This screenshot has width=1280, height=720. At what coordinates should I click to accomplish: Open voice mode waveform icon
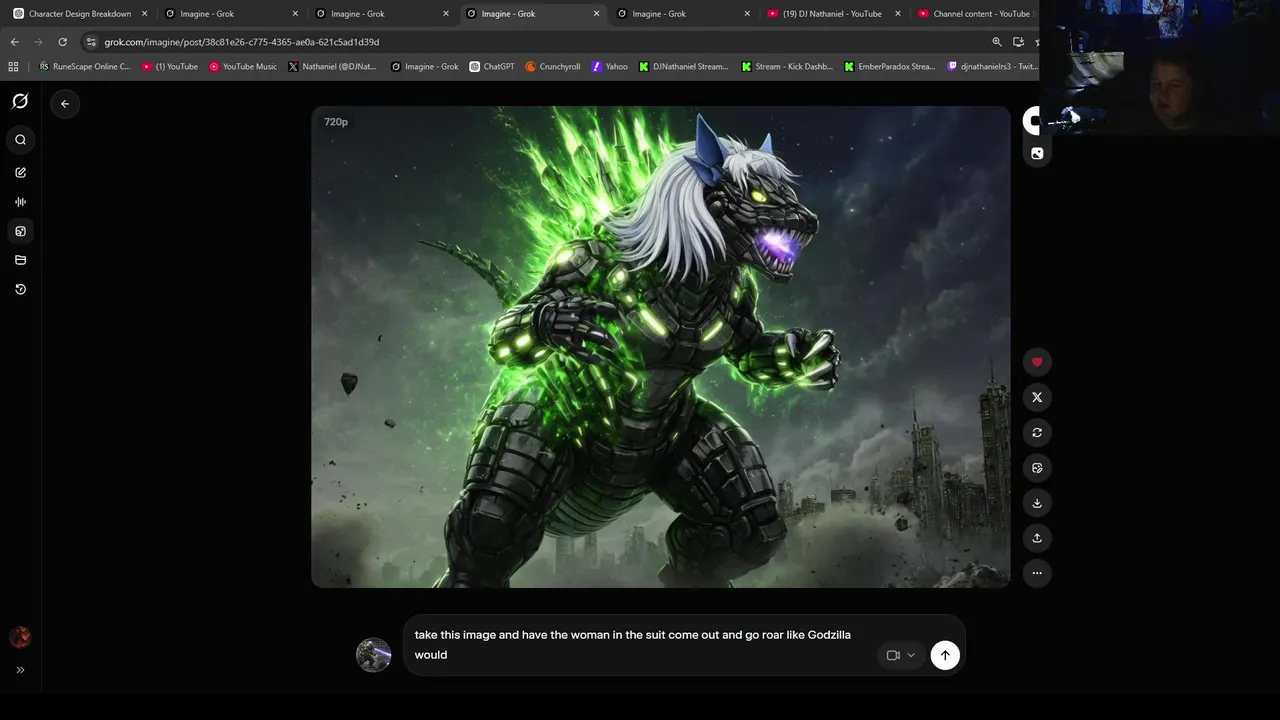pyautogui.click(x=20, y=202)
